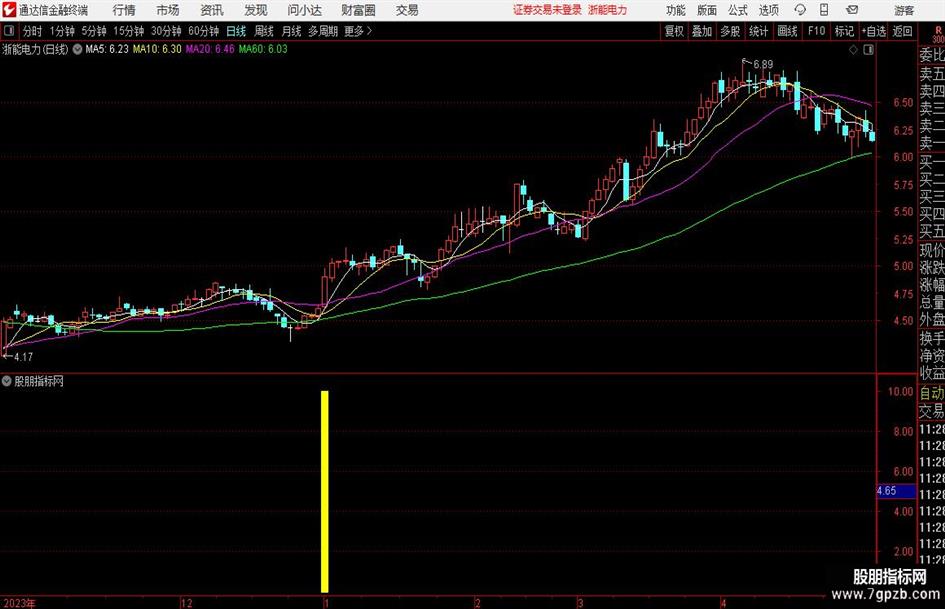Click the MA5: 6.23 label

coord(107,49)
